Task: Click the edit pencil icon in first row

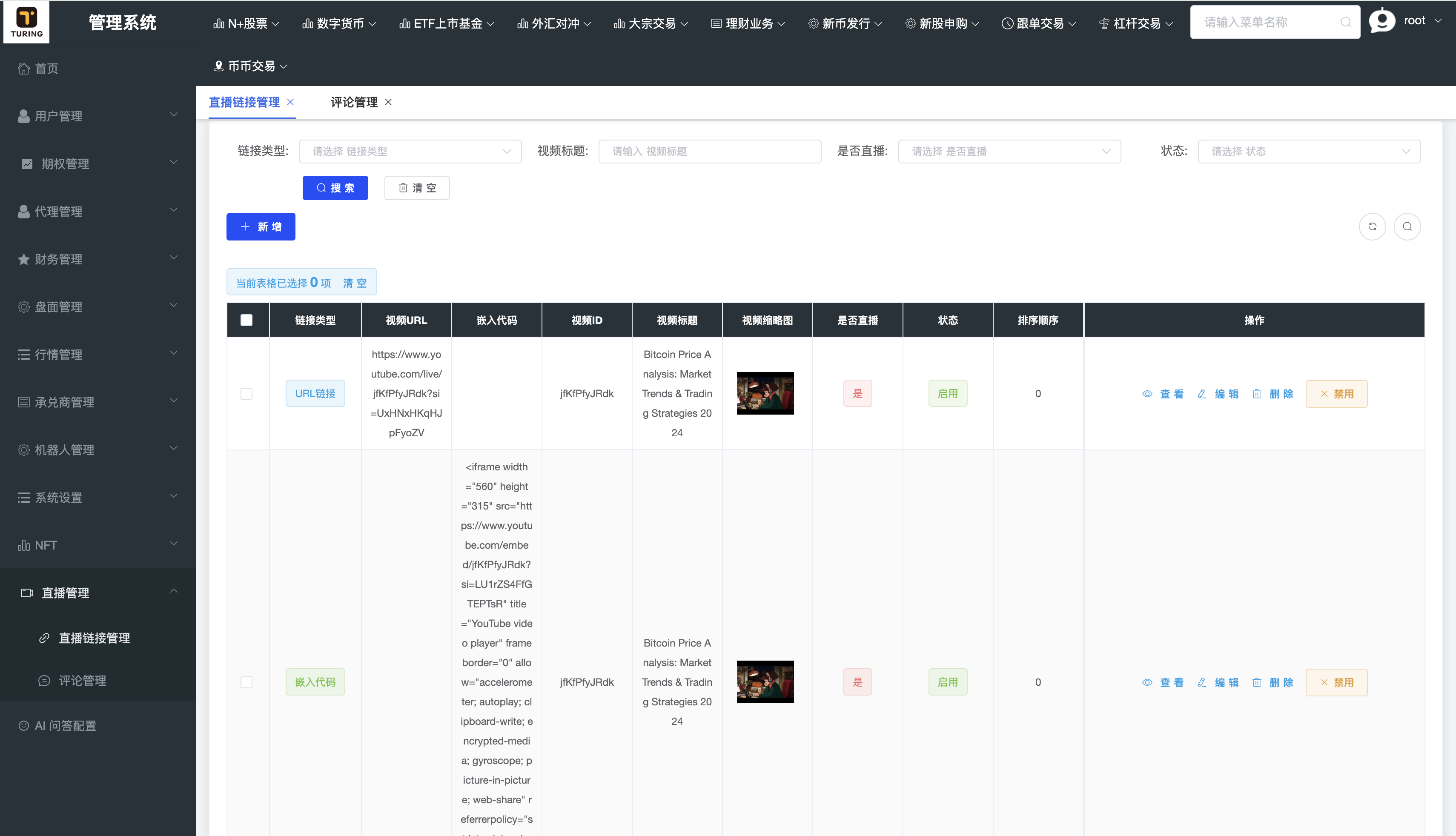Action: (1201, 394)
